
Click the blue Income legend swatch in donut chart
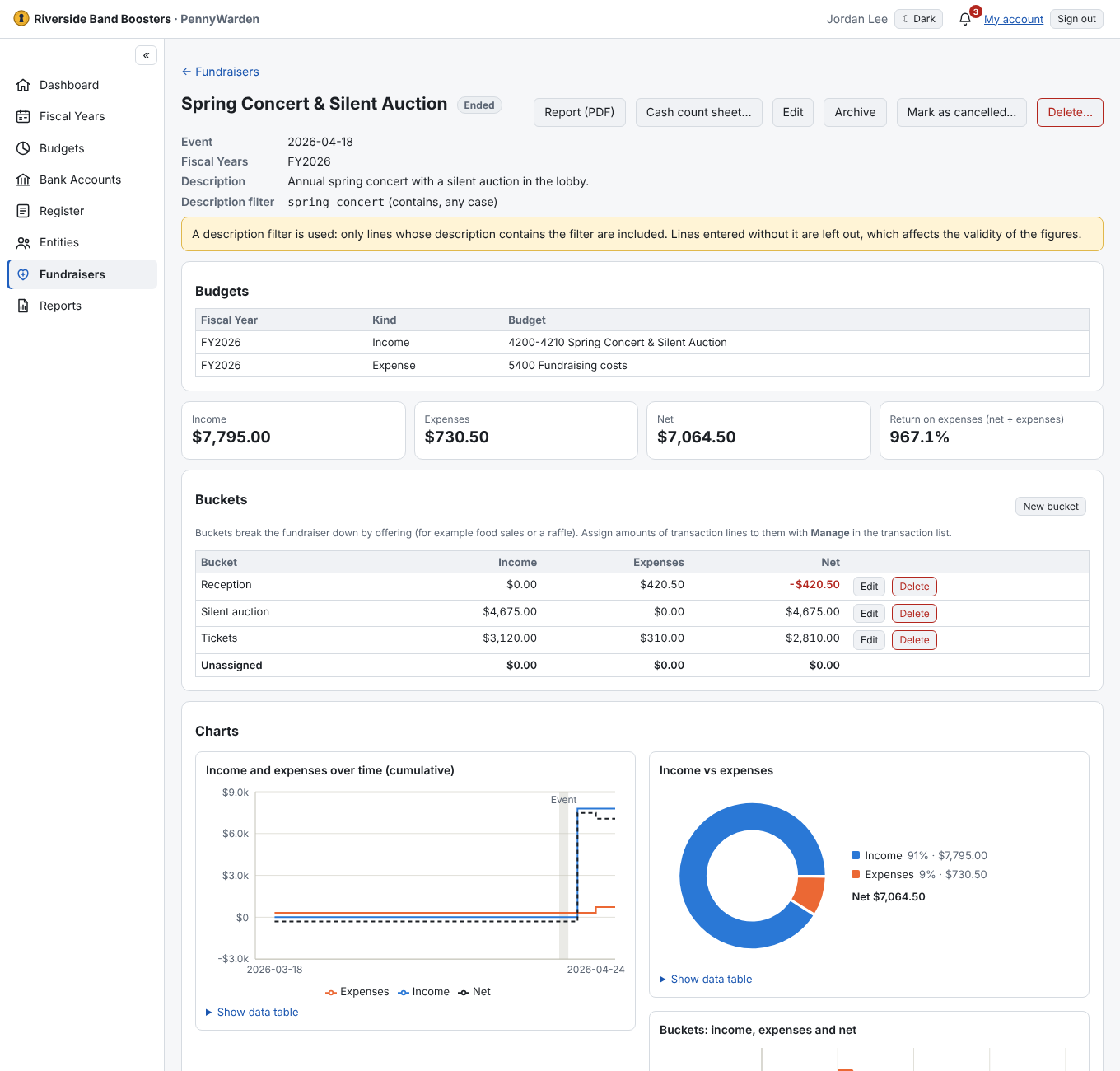[856, 855]
